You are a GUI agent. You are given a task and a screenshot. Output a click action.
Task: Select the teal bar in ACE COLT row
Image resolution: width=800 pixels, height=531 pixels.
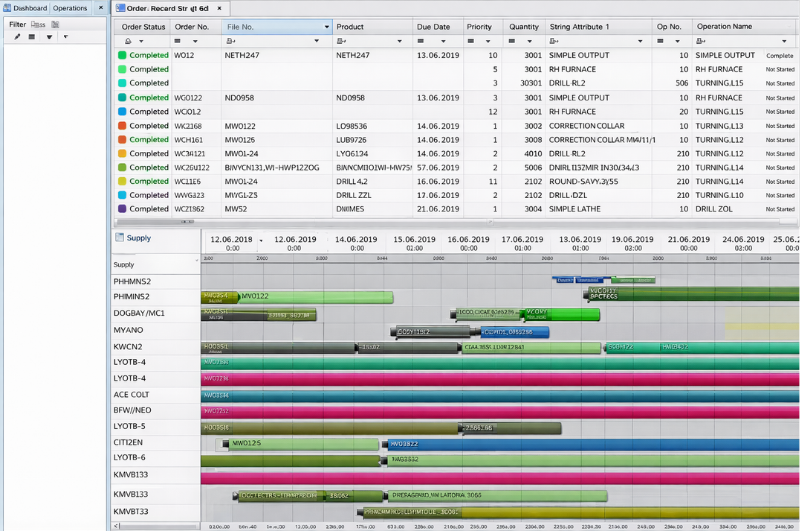pyautogui.click(x=500, y=396)
